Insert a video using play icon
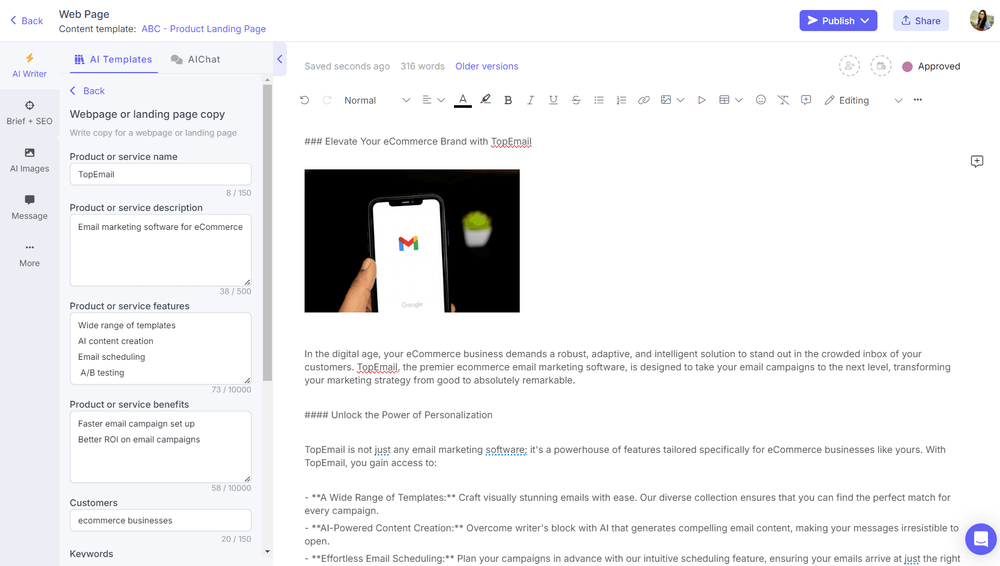The image size is (1000, 566). (702, 100)
